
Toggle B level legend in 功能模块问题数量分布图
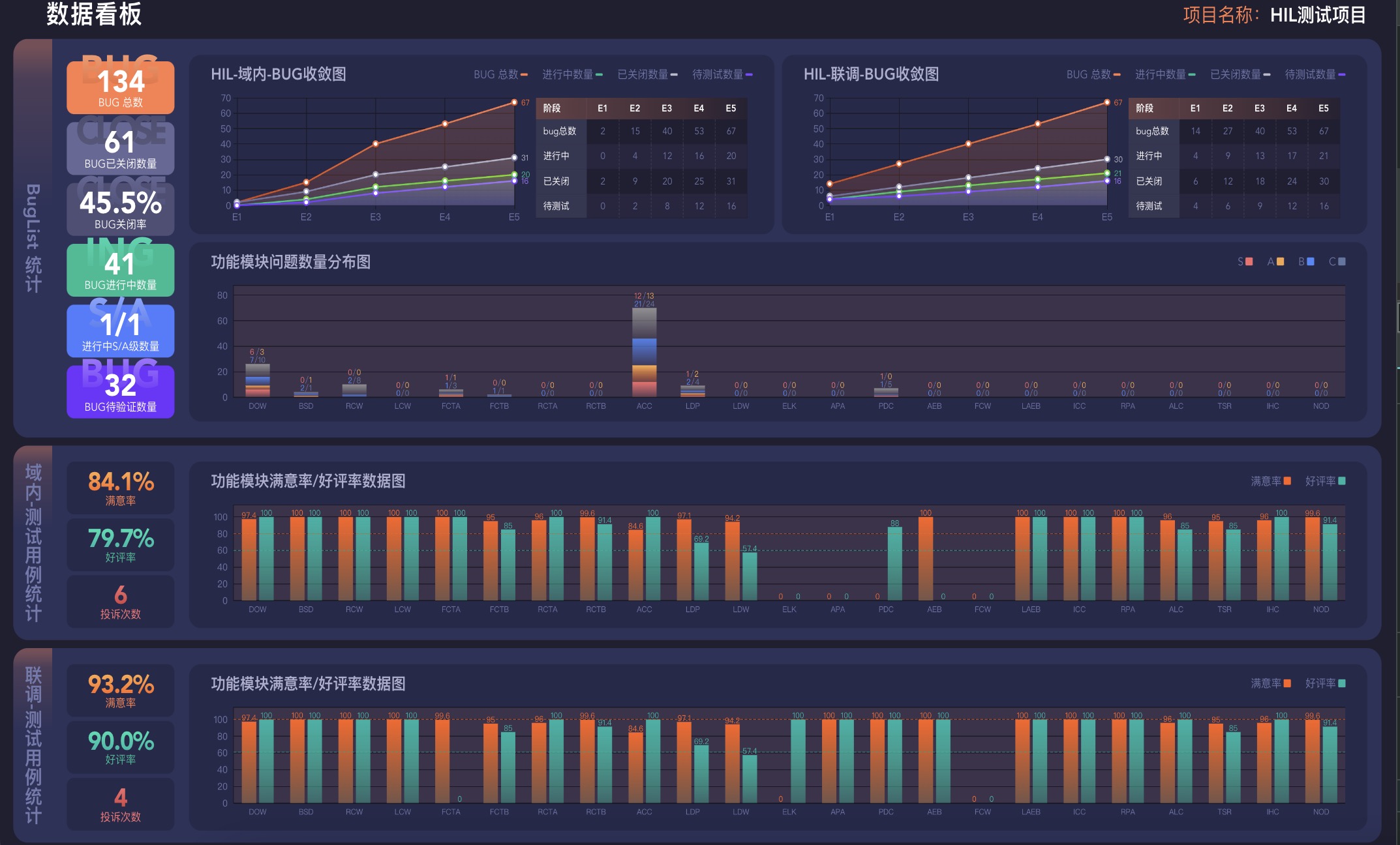click(1306, 261)
